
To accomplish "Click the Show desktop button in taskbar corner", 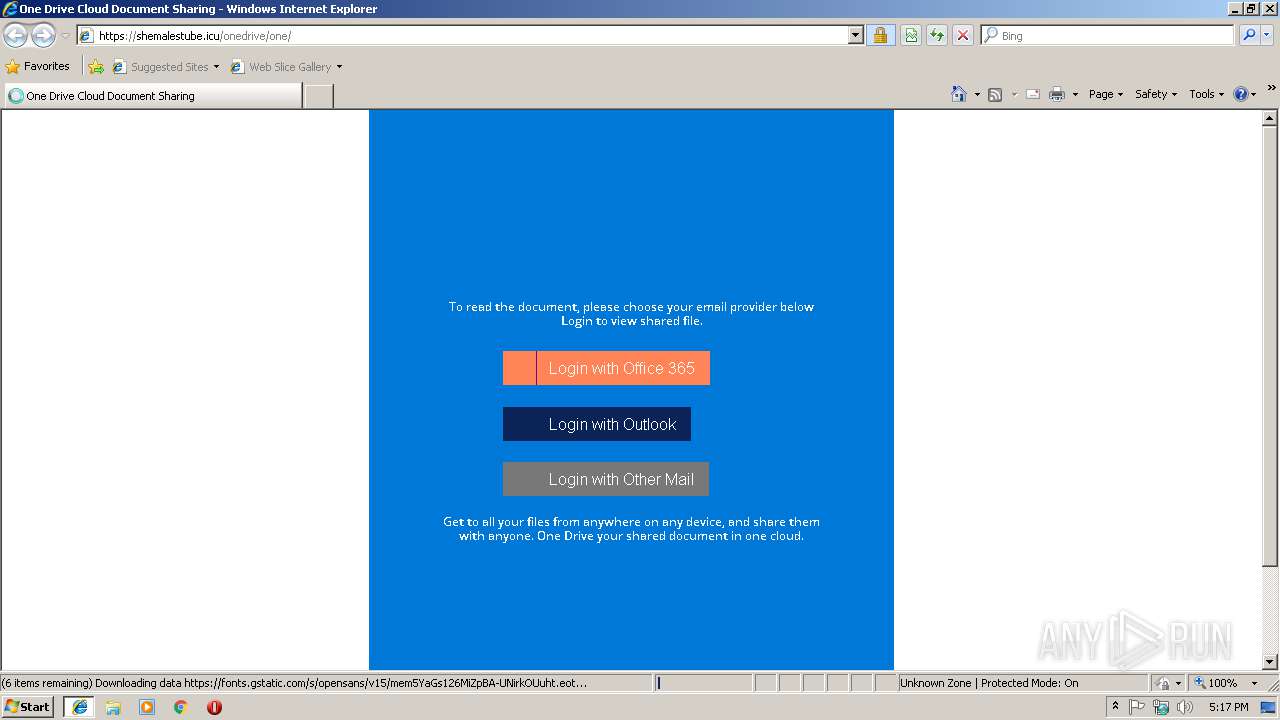I will coord(1269,707).
